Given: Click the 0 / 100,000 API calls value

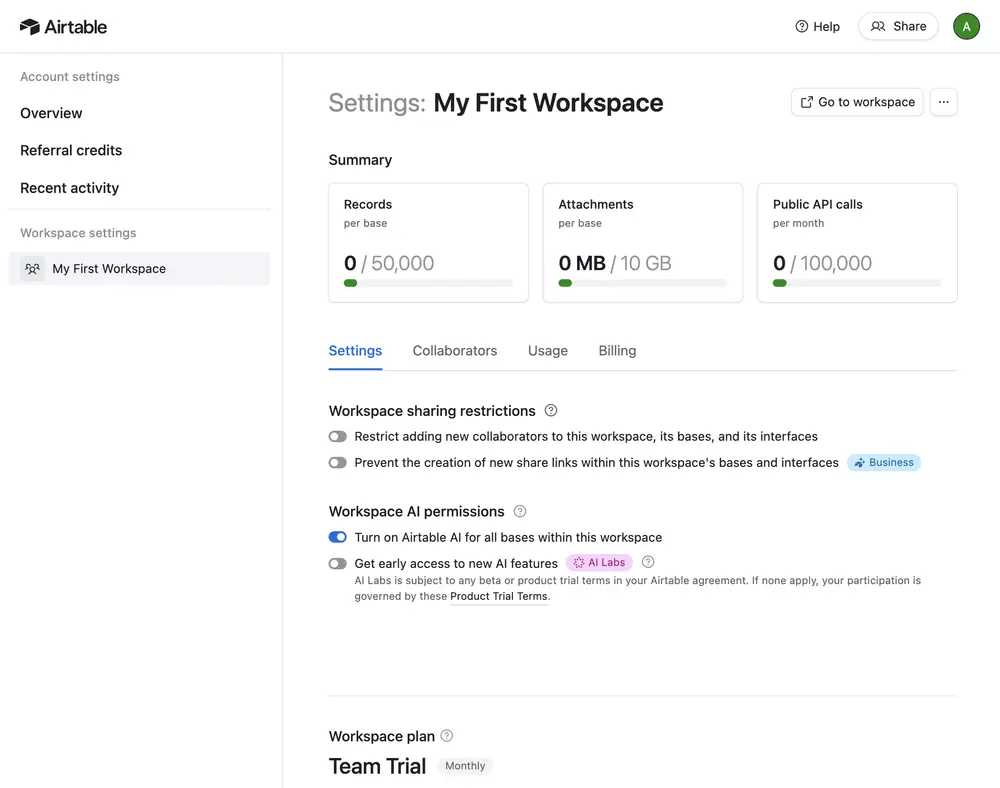Looking at the screenshot, I should pos(822,263).
